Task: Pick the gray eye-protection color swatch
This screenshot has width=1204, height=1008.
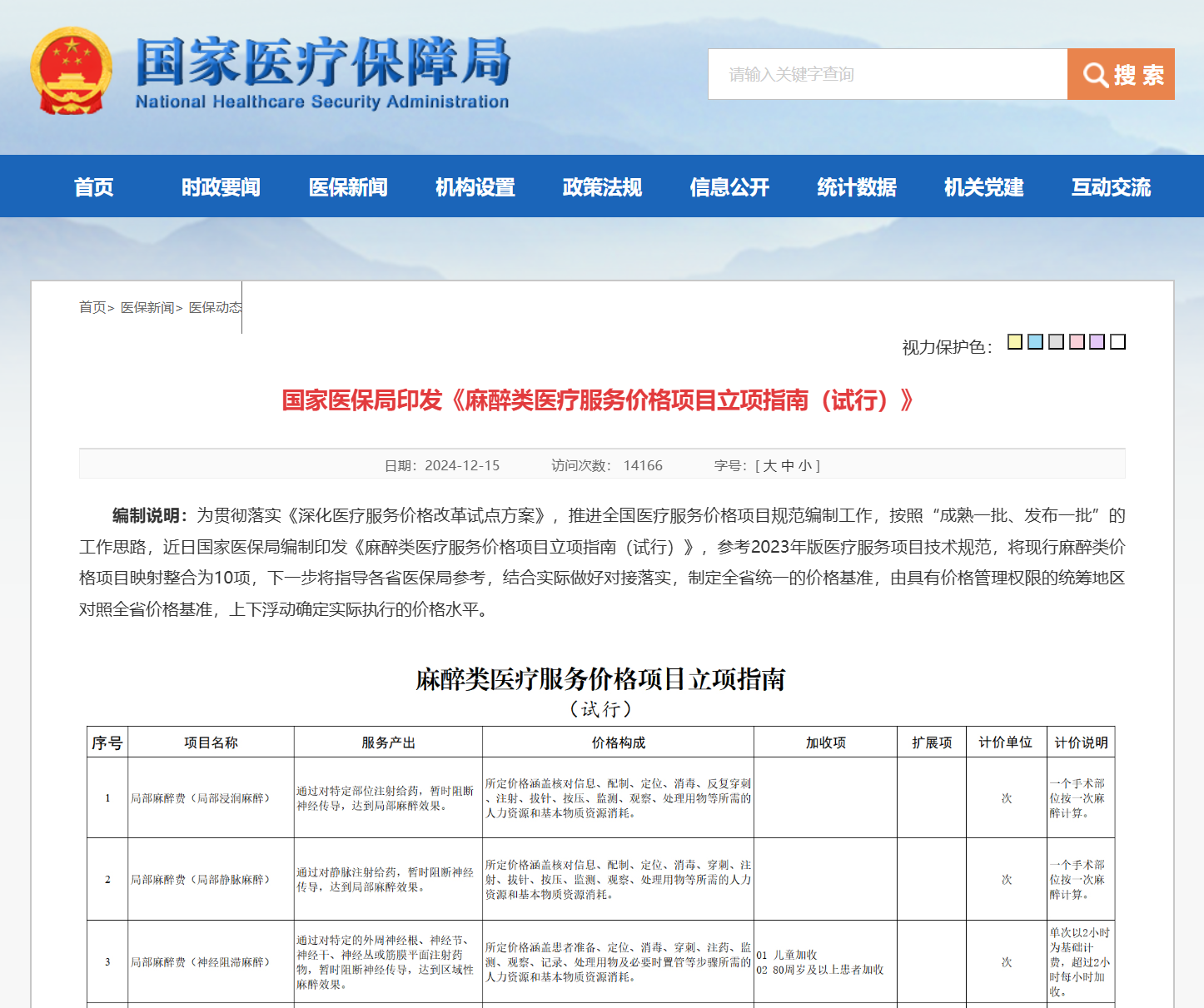Action: pos(1056,342)
